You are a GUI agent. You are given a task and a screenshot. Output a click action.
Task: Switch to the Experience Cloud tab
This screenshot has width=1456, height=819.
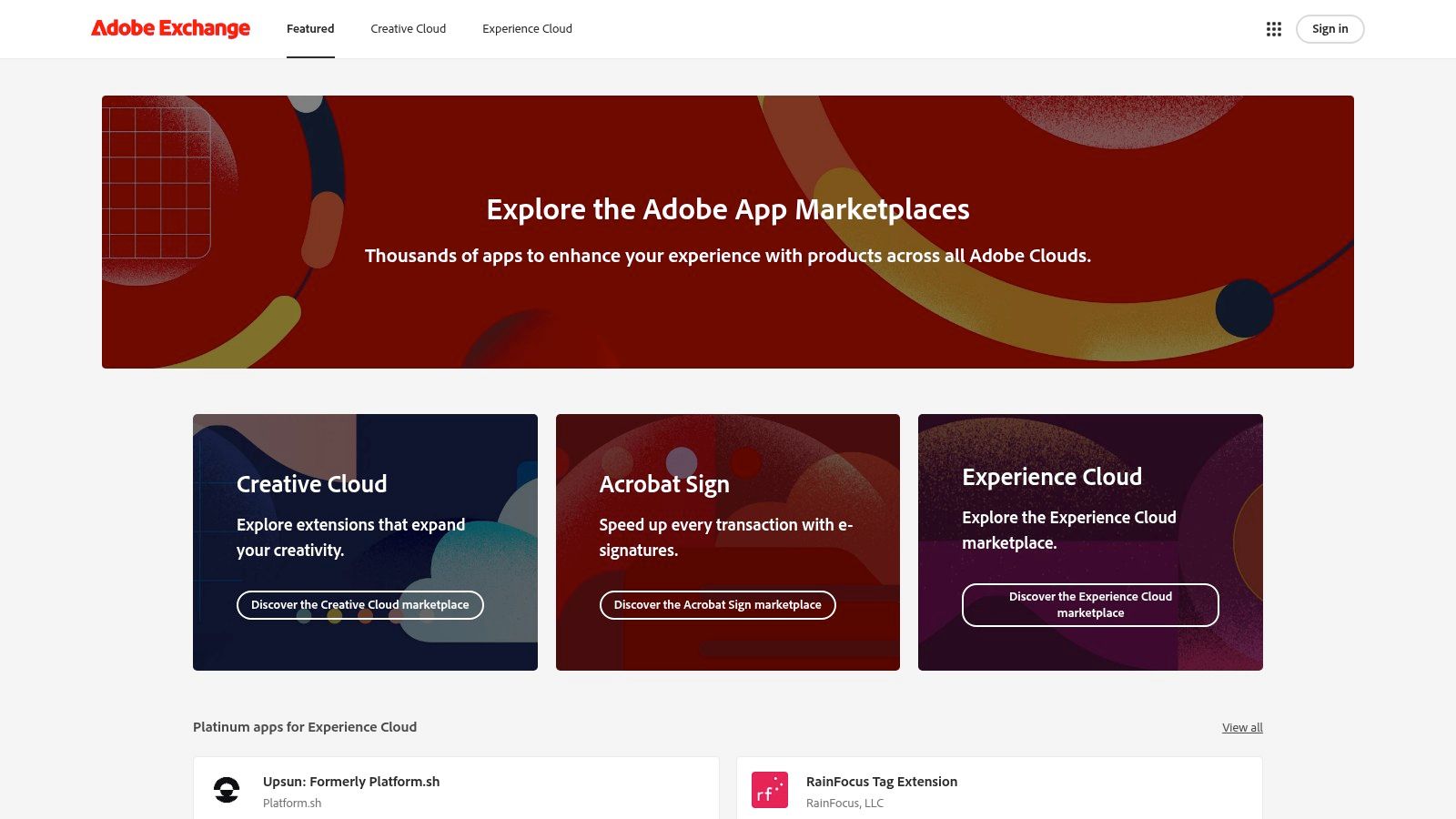pyautogui.click(x=527, y=28)
